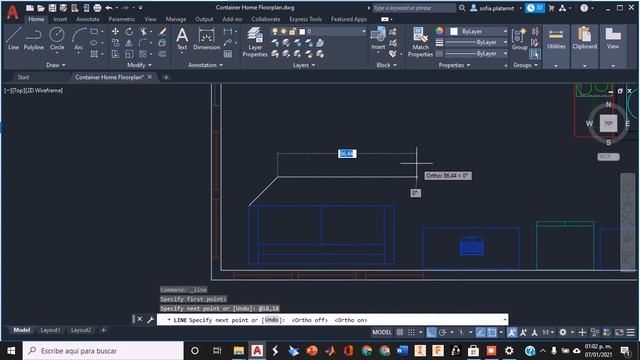The image size is (640, 360).
Task: Click the Array tool icon
Action: click(x=143, y=54)
